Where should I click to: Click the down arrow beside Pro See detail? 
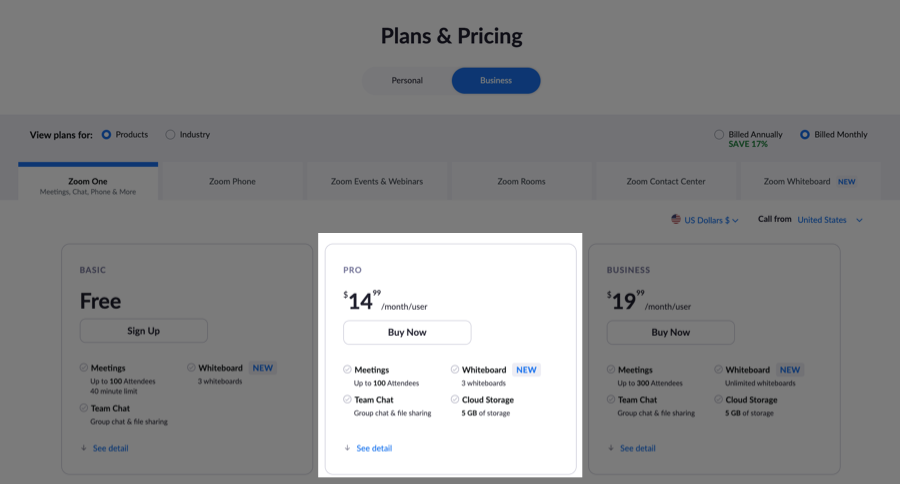click(x=347, y=448)
